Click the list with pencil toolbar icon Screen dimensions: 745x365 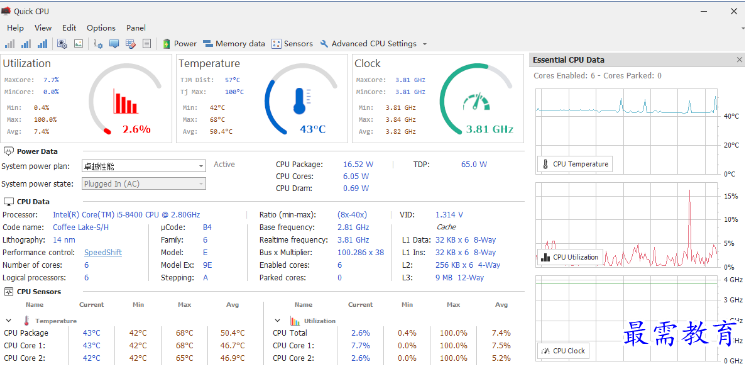click(x=130, y=44)
